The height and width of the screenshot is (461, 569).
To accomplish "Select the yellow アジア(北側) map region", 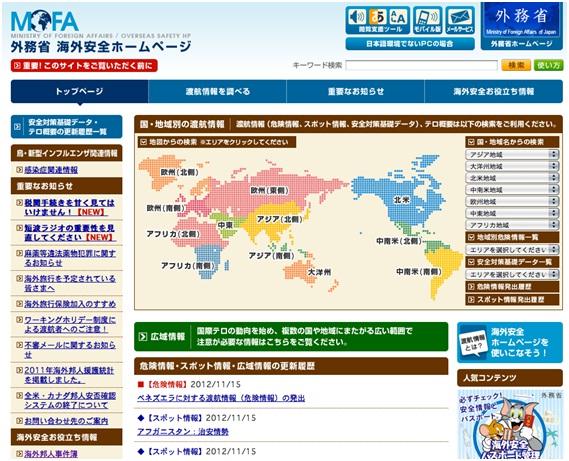I will click(x=273, y=220).
